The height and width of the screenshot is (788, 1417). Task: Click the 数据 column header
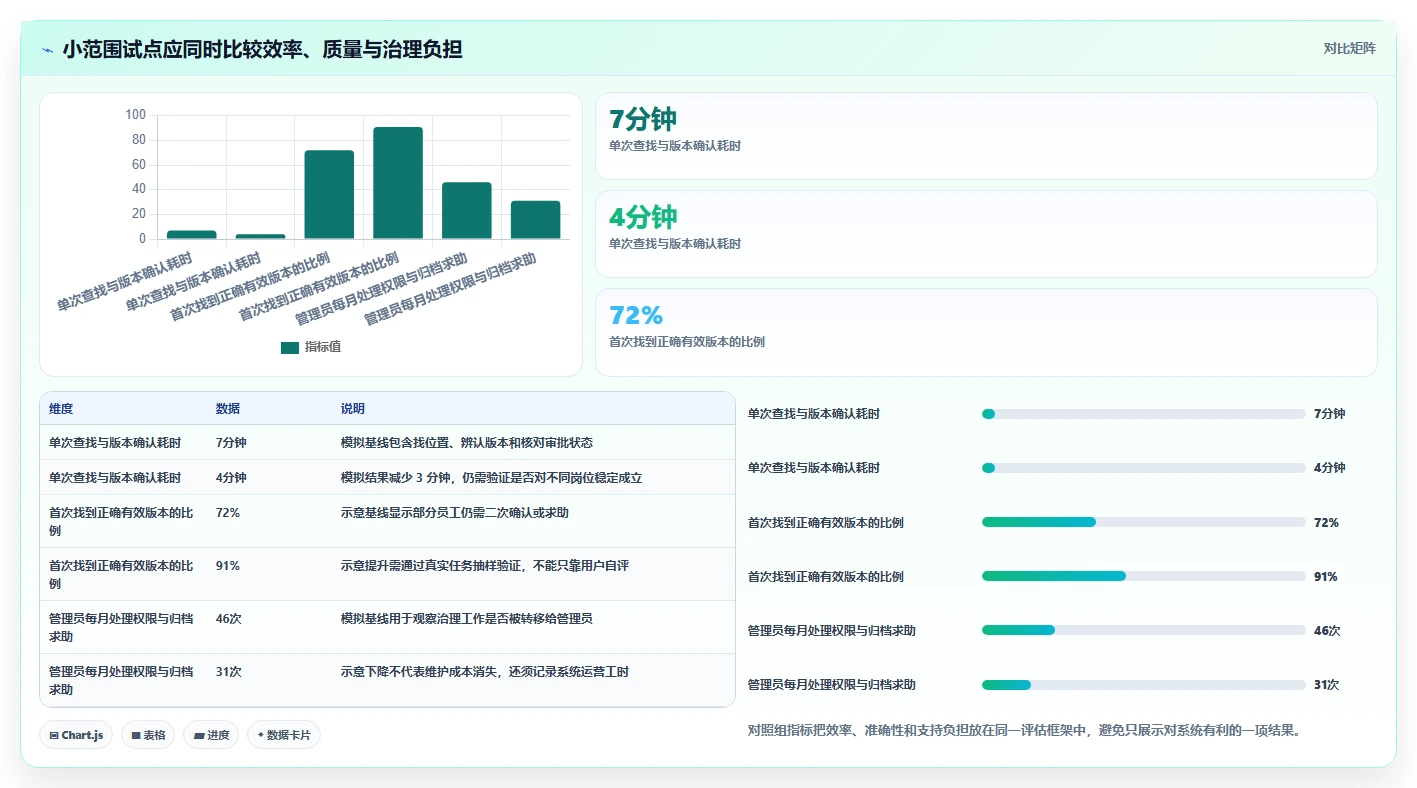point(228,409)
